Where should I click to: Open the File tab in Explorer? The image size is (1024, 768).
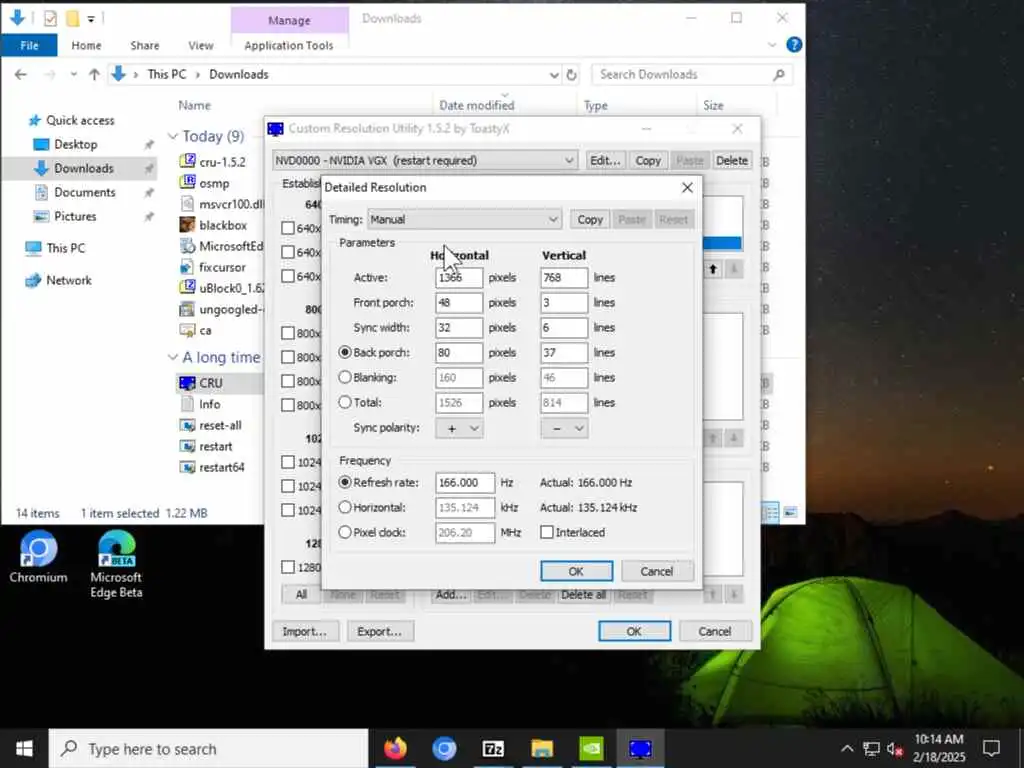[29, 45]
